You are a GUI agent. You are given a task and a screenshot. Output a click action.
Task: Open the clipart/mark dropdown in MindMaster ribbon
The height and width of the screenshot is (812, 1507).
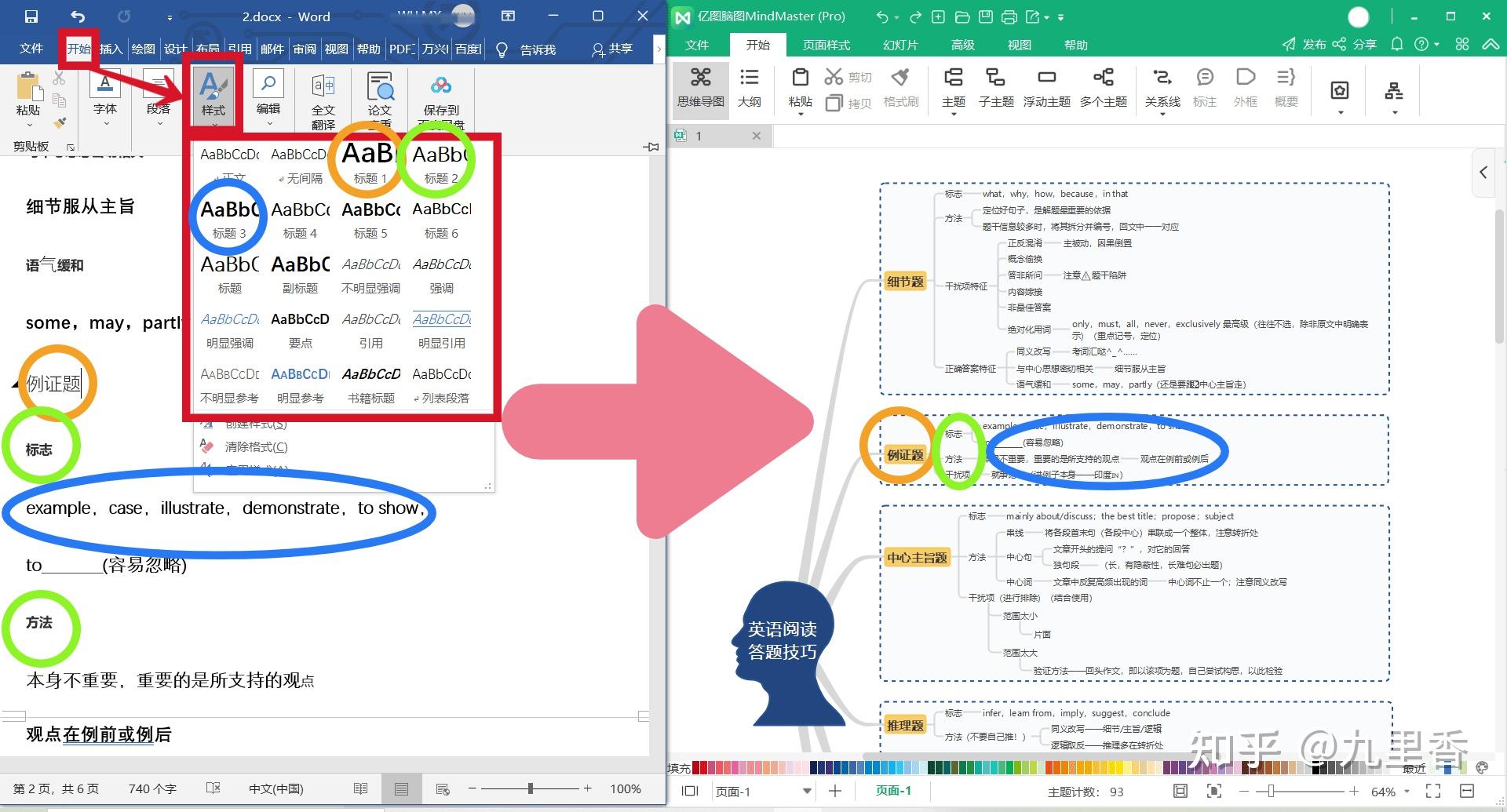(1341, 113)
